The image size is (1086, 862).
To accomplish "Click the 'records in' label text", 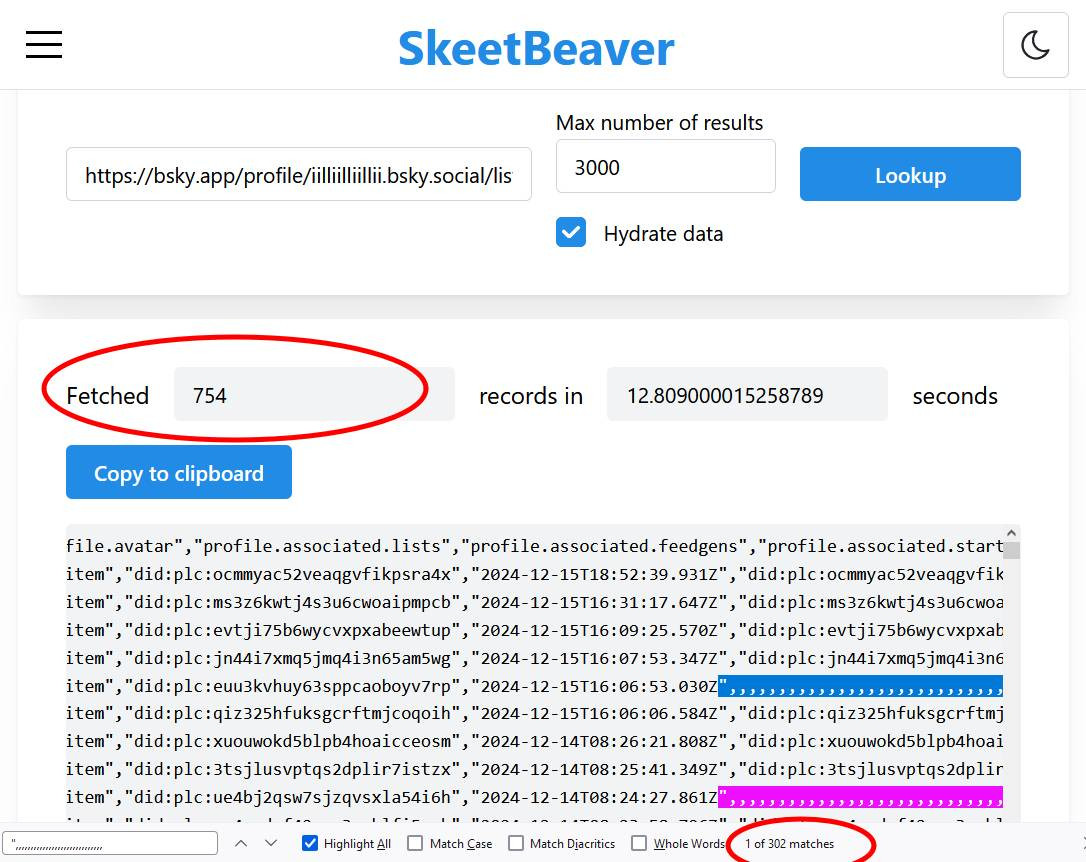I will pos(531,395).
